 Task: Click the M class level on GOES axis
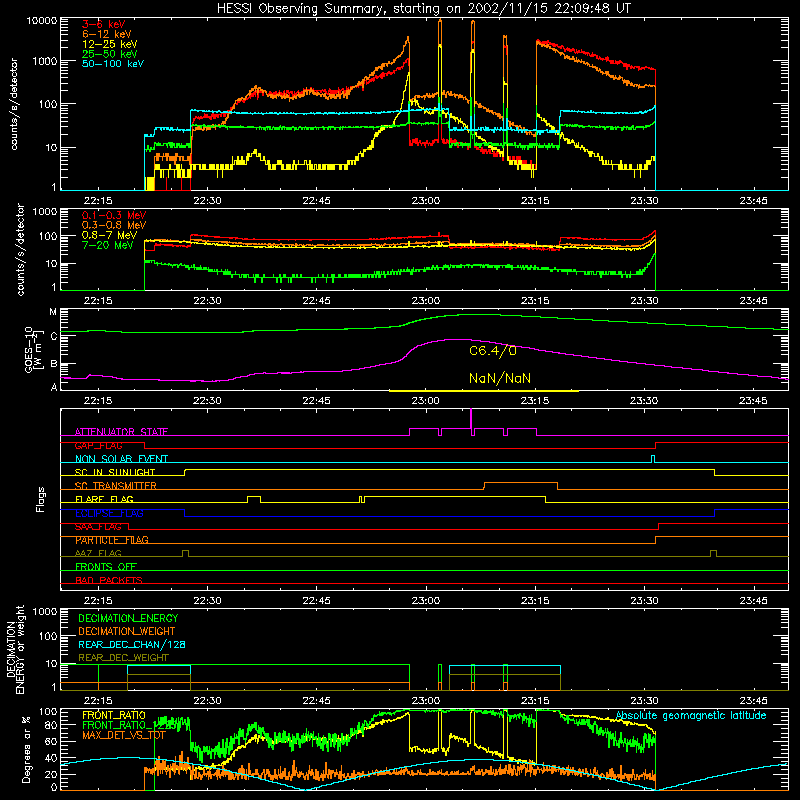pos(53,312)
